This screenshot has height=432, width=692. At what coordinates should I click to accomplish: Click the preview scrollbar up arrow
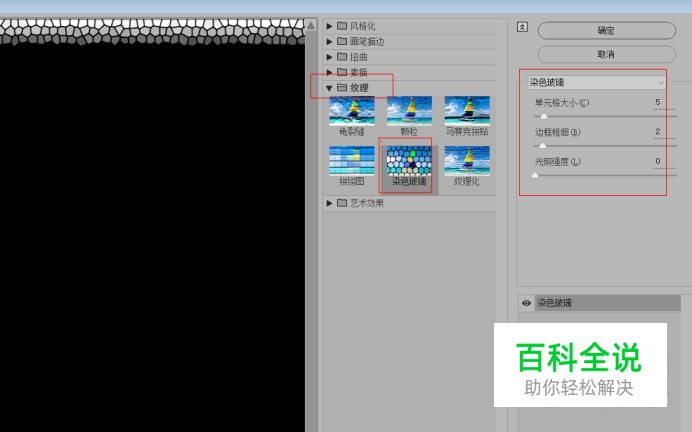(x=311, y=26)
